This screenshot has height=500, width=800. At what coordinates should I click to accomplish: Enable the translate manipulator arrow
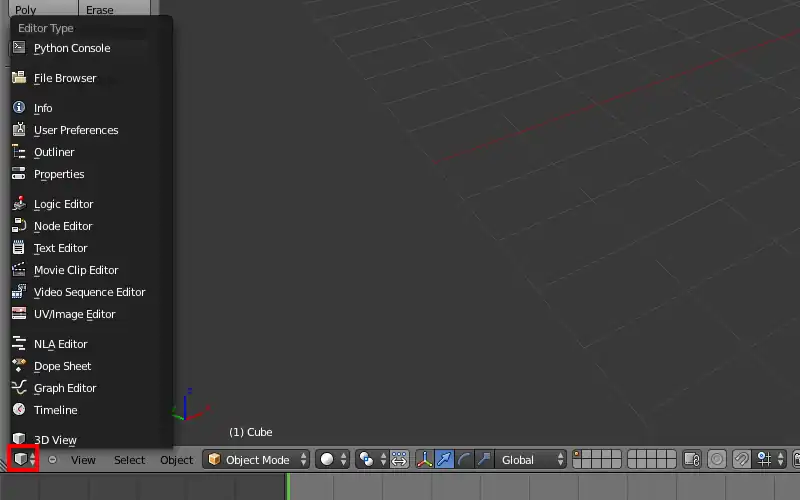click(x=445, y=460)
